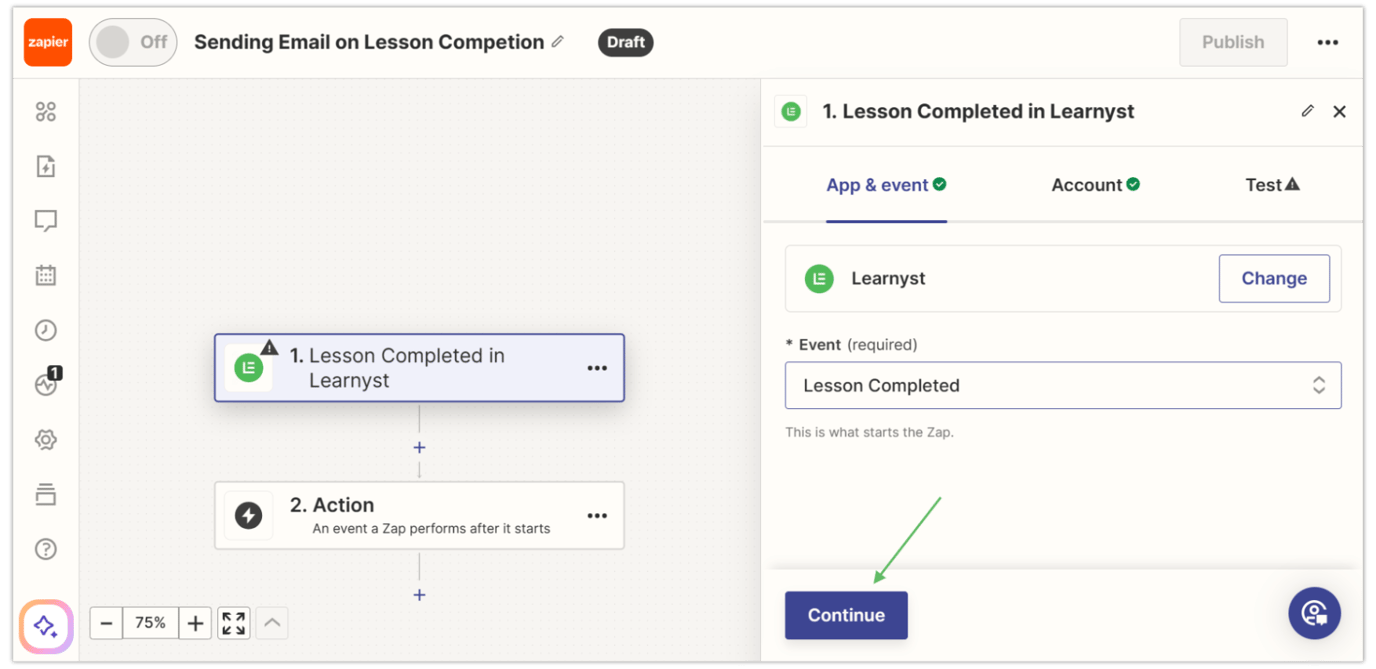Open the Zaps document icon in the sidebar
Viewport: 1376px width, 669px height.
45,166
